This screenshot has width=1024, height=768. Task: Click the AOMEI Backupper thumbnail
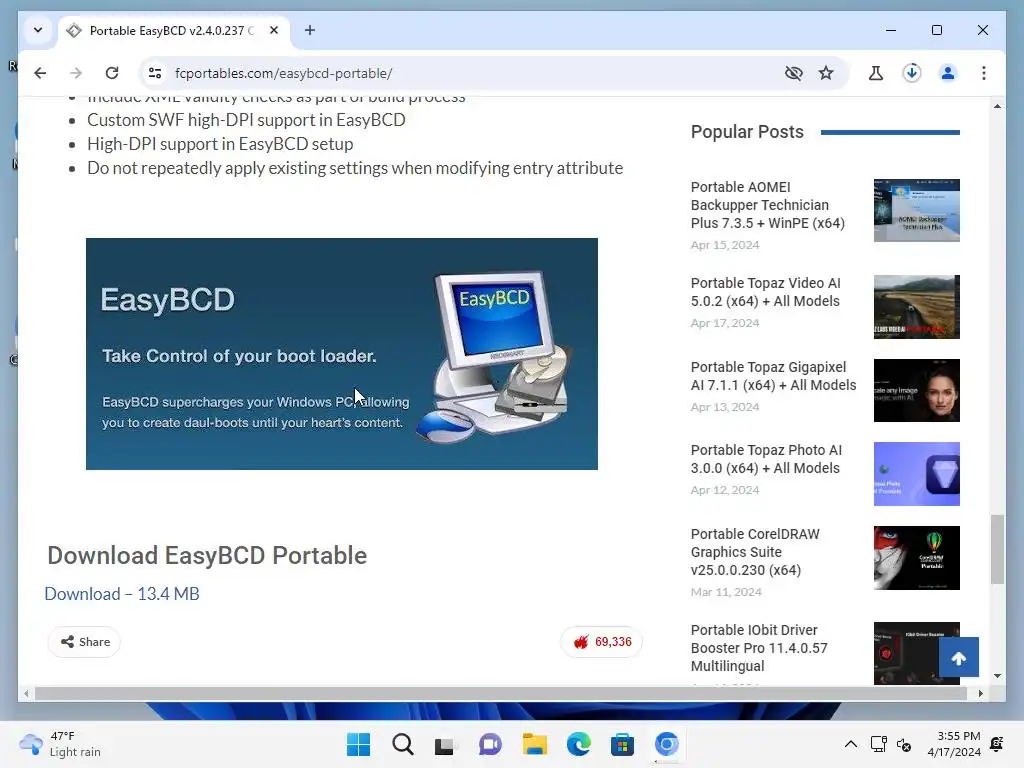coord(917,210)
